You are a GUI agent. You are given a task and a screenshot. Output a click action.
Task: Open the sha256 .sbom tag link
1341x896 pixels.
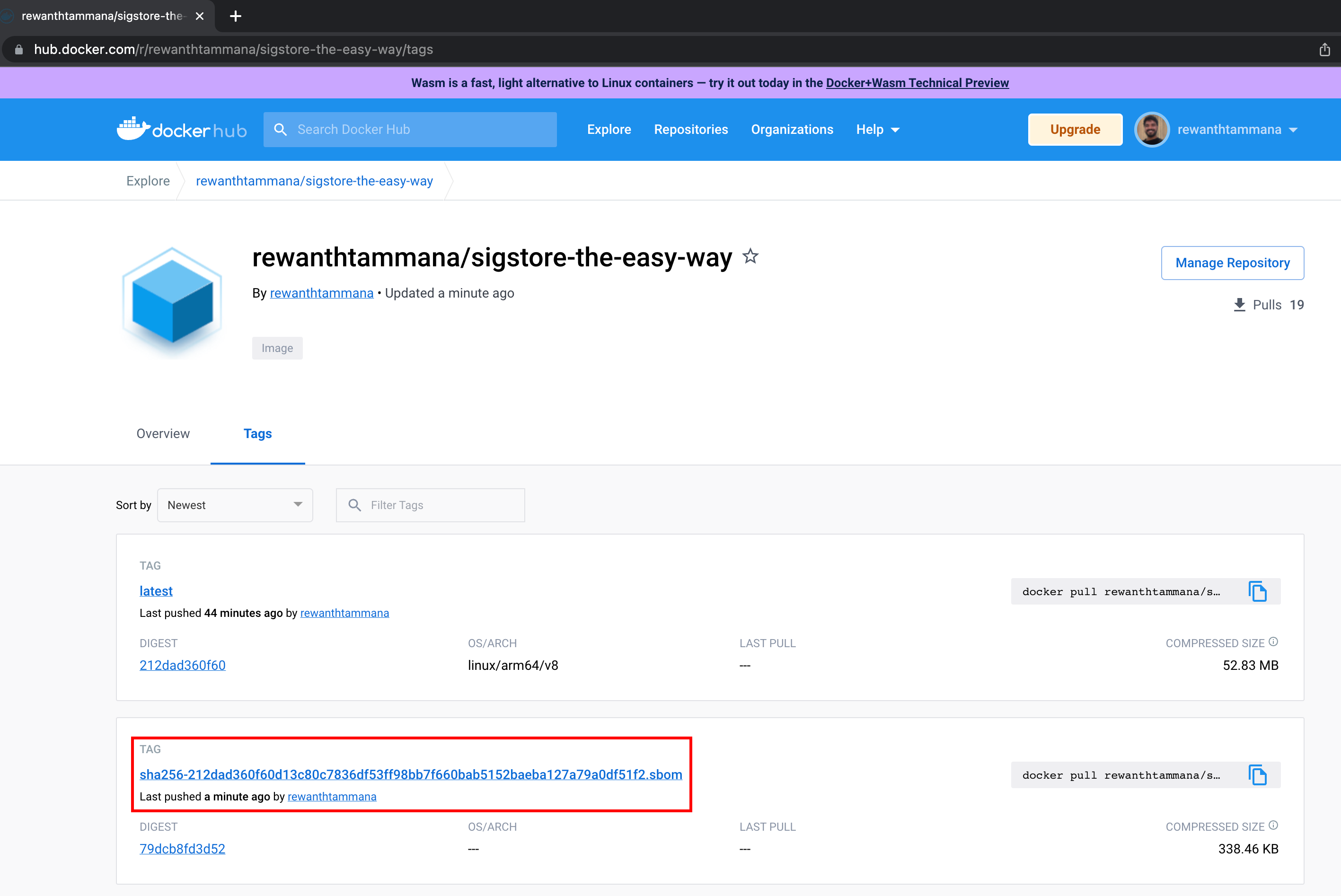411,774
